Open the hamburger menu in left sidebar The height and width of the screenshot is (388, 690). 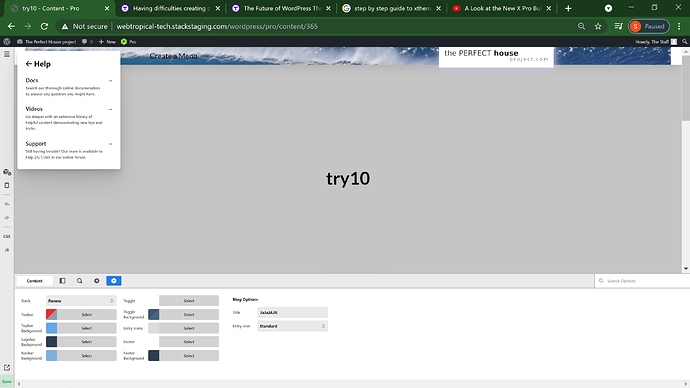point(7,54)
